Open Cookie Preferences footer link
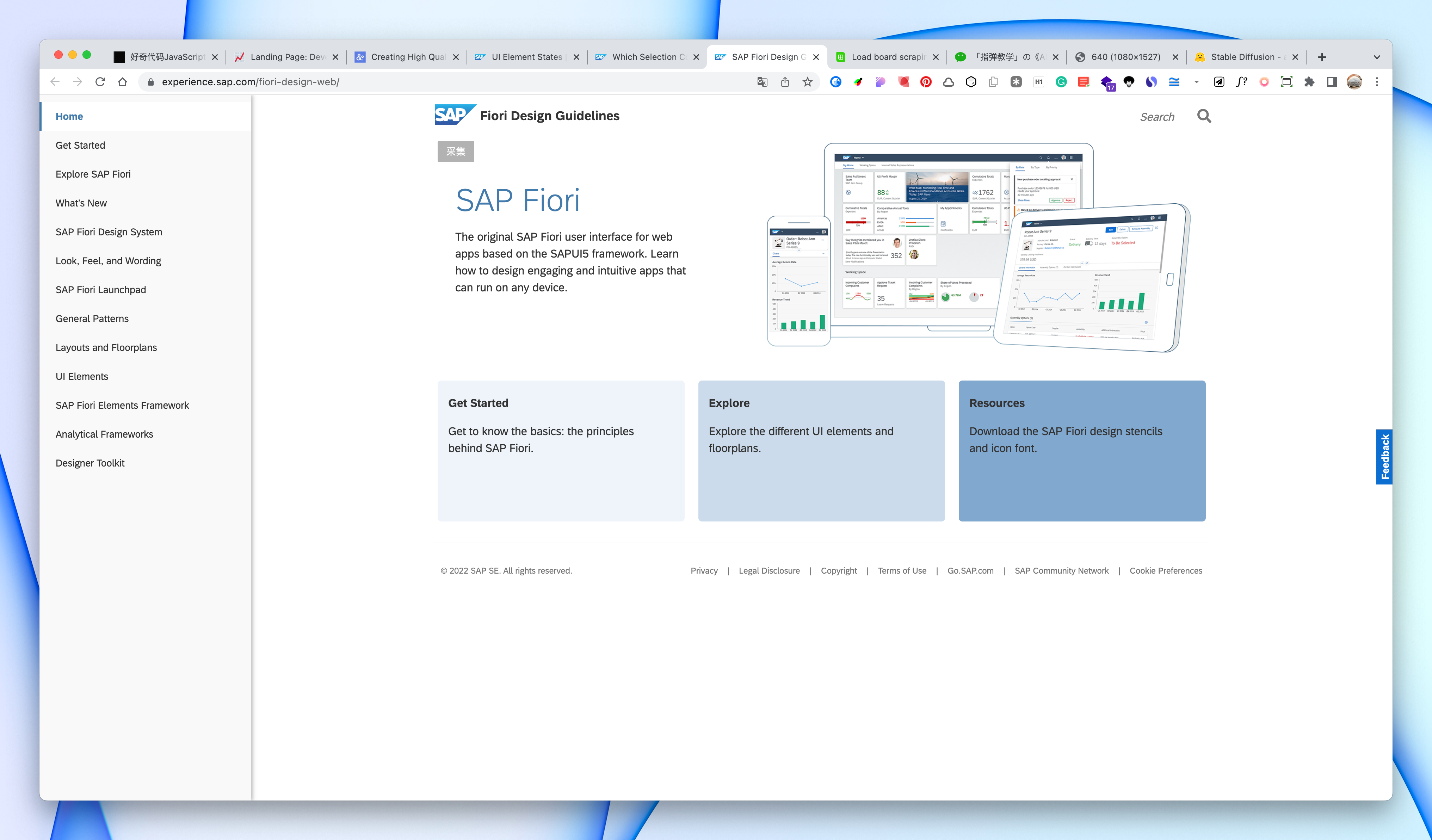The width and height of the screenshot is (1432, 840). 1166,570
